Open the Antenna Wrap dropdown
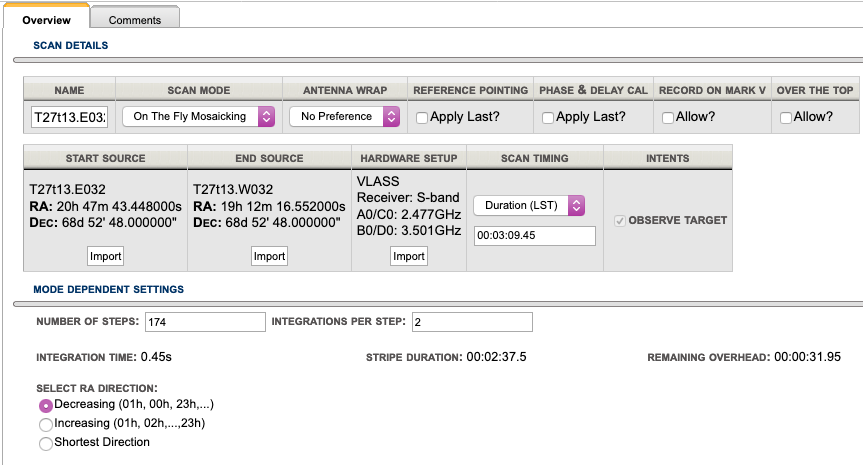 click(x=344, y=117)
